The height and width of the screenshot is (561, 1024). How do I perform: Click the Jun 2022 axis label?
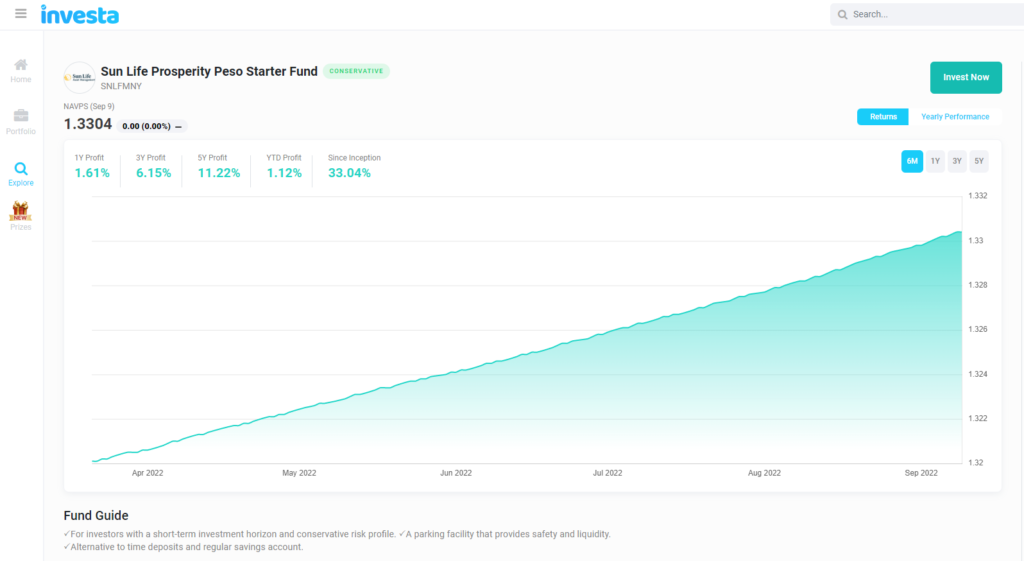click(456, 473)
